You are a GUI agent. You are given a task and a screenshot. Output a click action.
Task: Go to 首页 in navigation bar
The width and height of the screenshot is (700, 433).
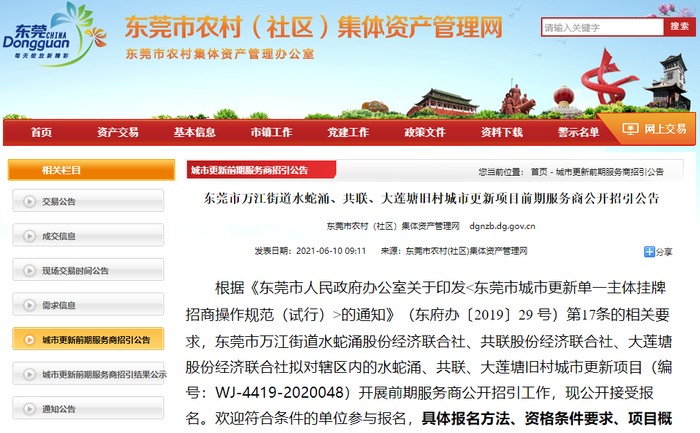pyautogui.click(x=42, y=132)
